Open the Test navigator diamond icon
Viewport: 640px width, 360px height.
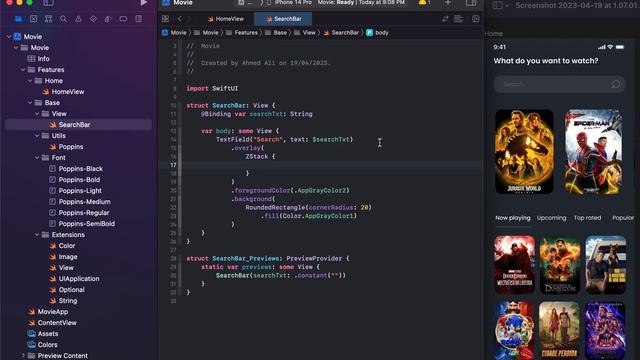click(x=93, y=19)
